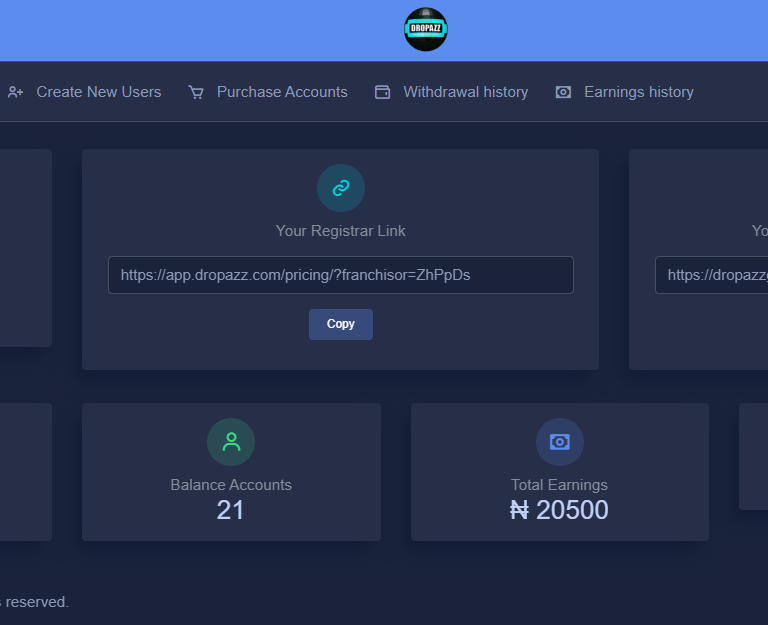Viewport: 768px width, 625px height.
Task: Click the cash icon beside Earnings history
Action: (x=563, y=92)
